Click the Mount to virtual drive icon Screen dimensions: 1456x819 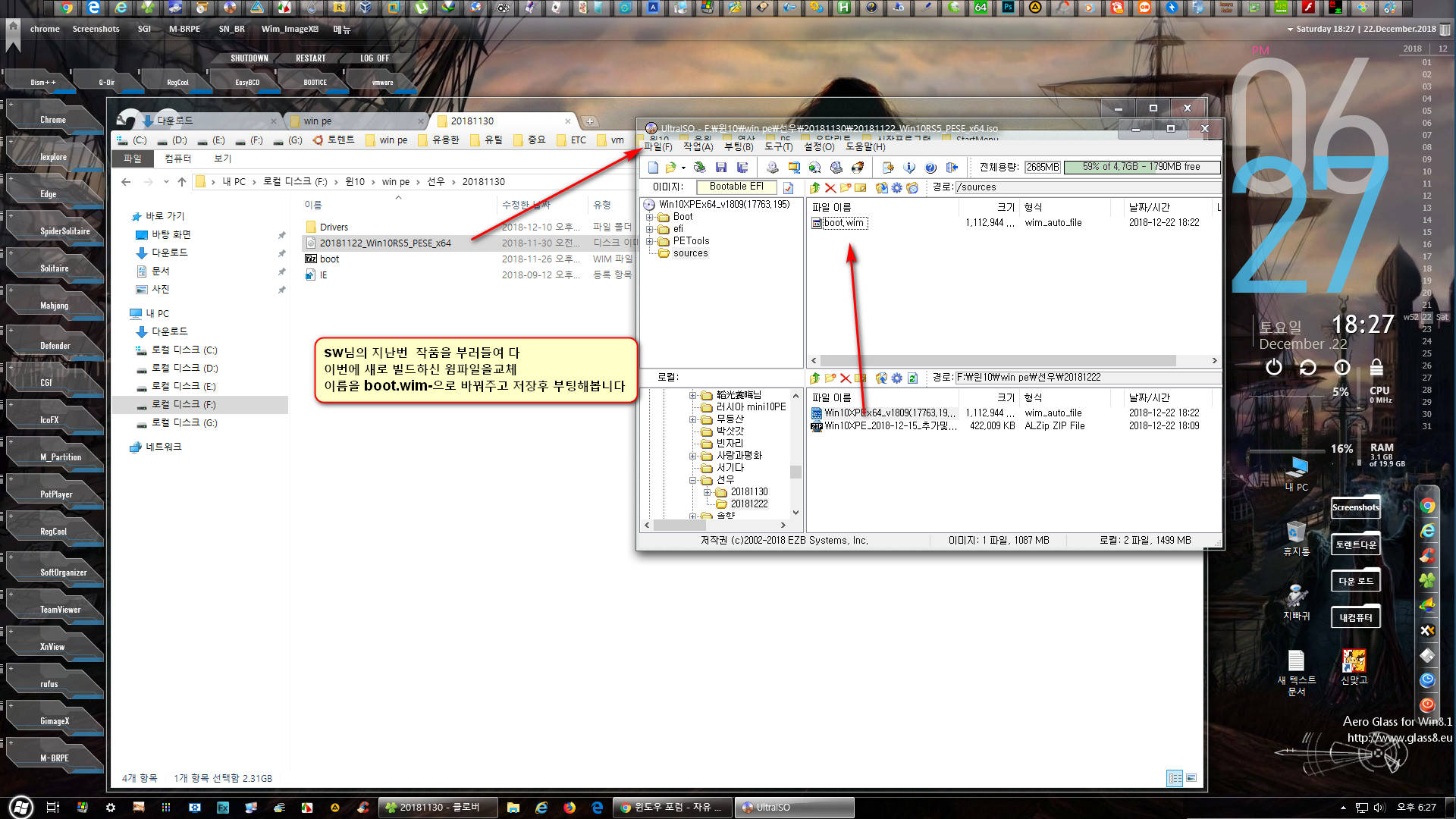pos(836,167)
